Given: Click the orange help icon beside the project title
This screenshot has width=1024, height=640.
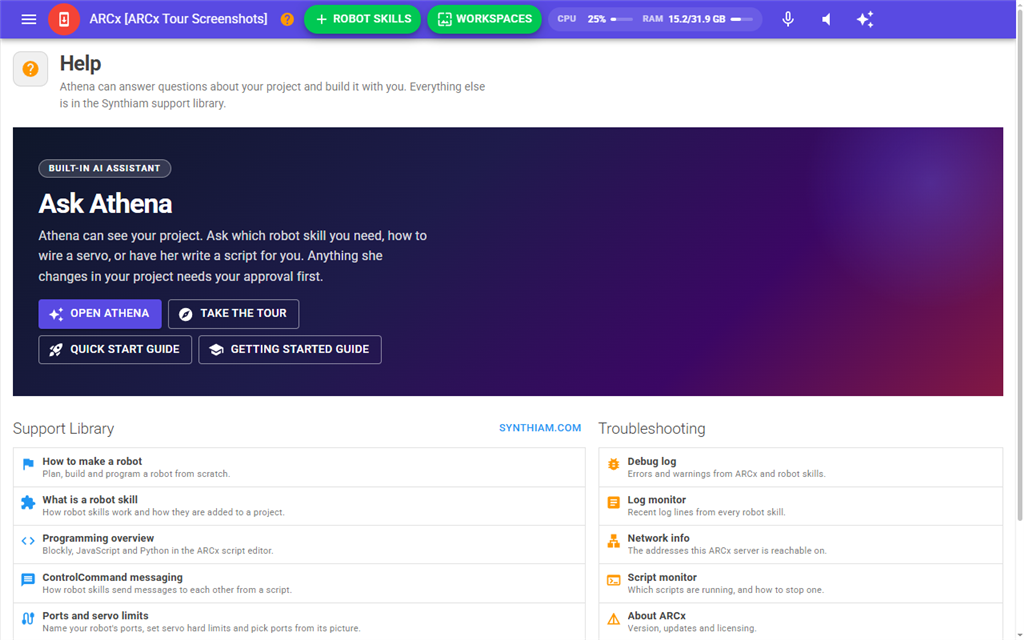Looking at the screenshot, I should tap(287, 19).
